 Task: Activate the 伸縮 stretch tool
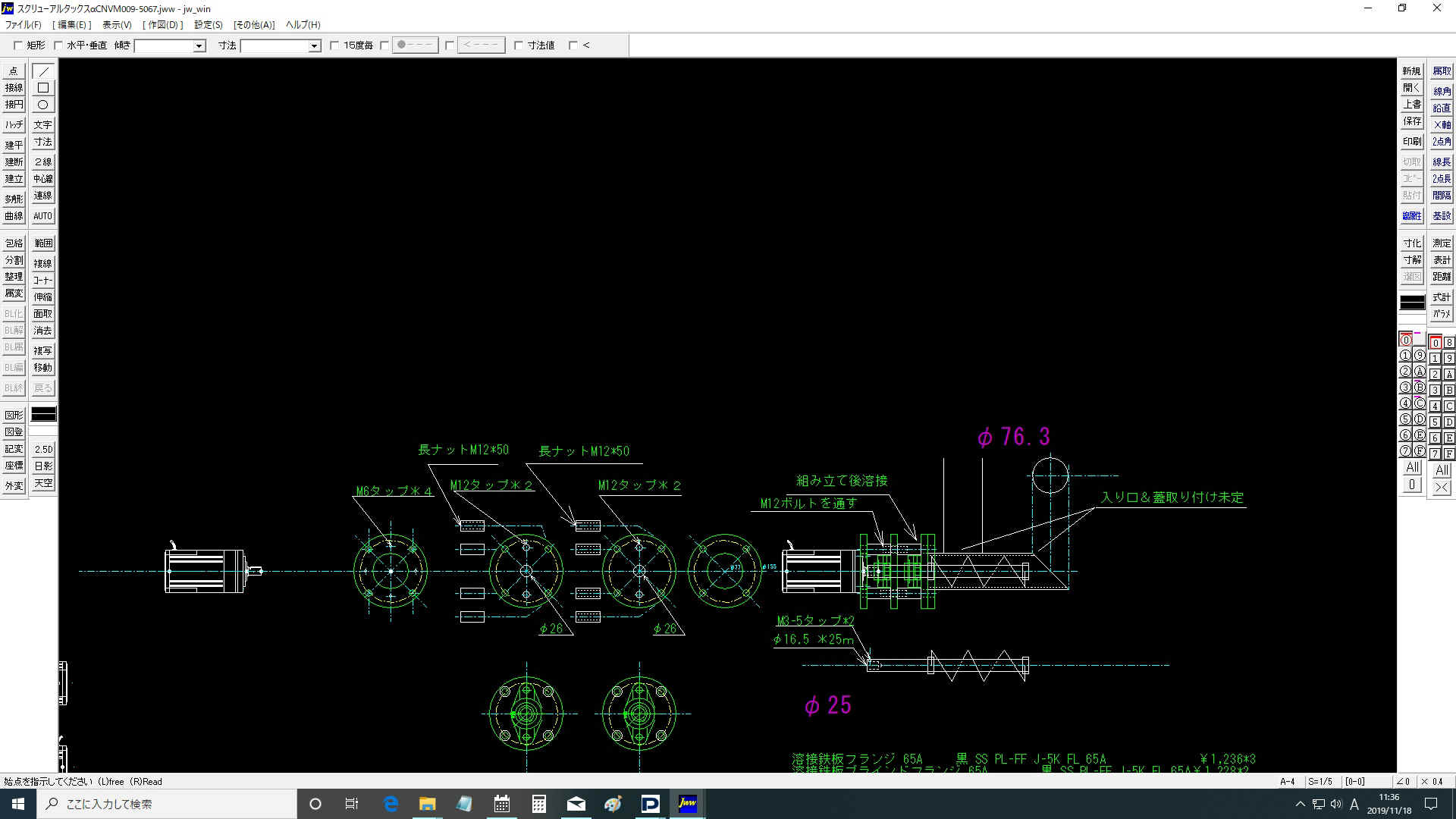pos(43,297)
